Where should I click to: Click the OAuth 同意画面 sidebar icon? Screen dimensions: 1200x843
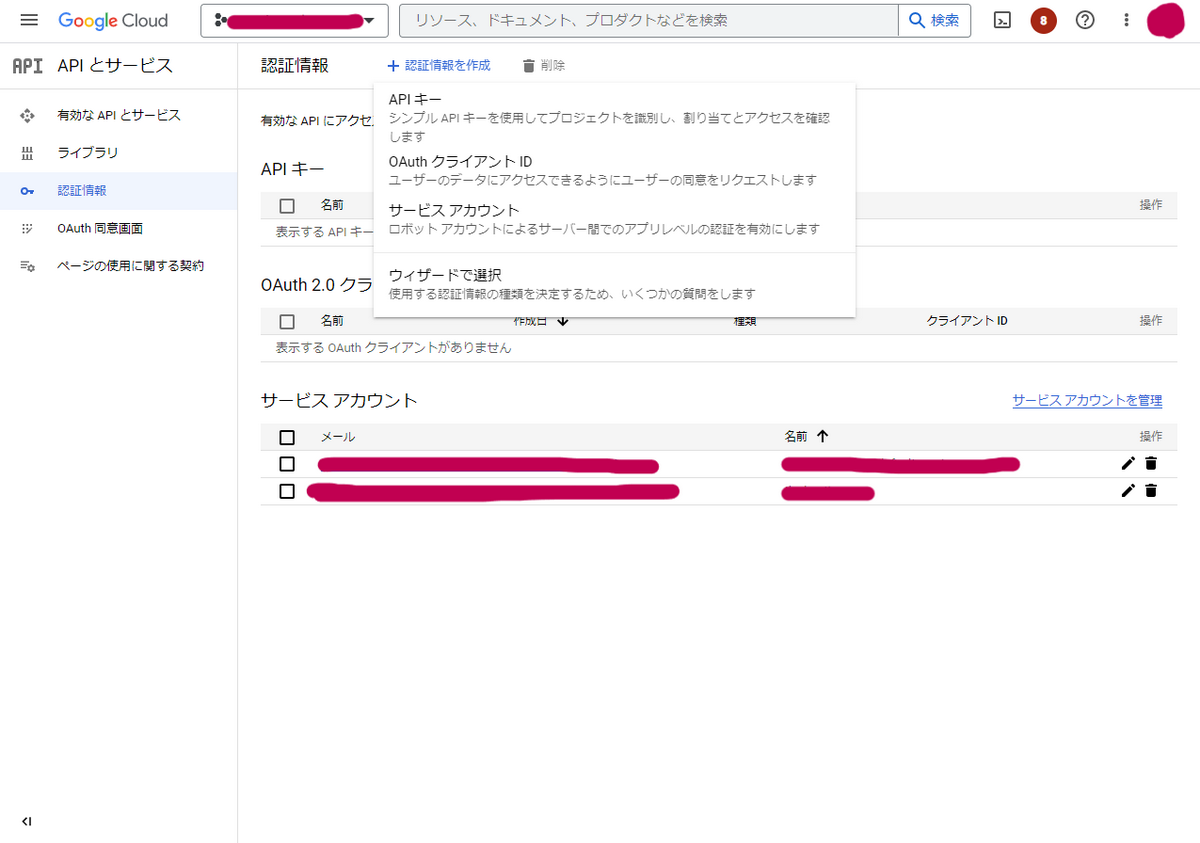[x=27, y=228]
